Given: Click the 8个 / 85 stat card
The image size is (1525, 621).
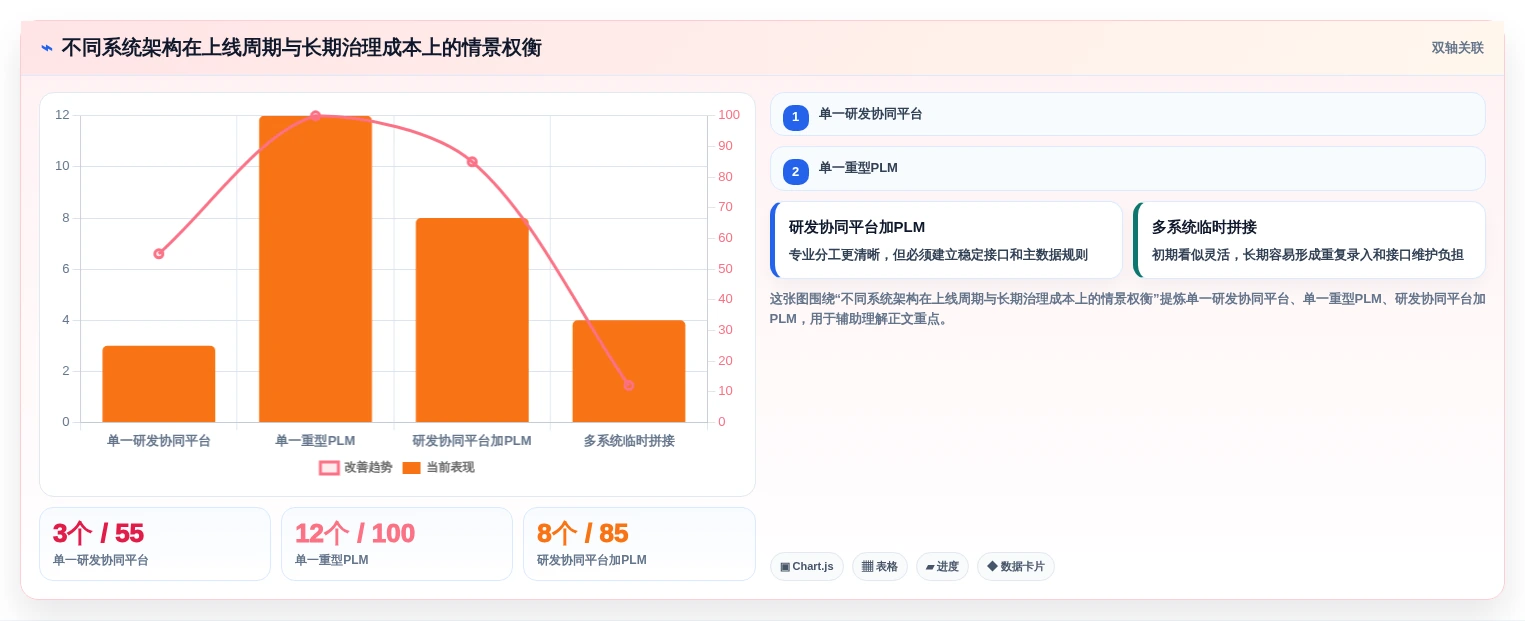Looking at the screenshot, I should 639,544.
